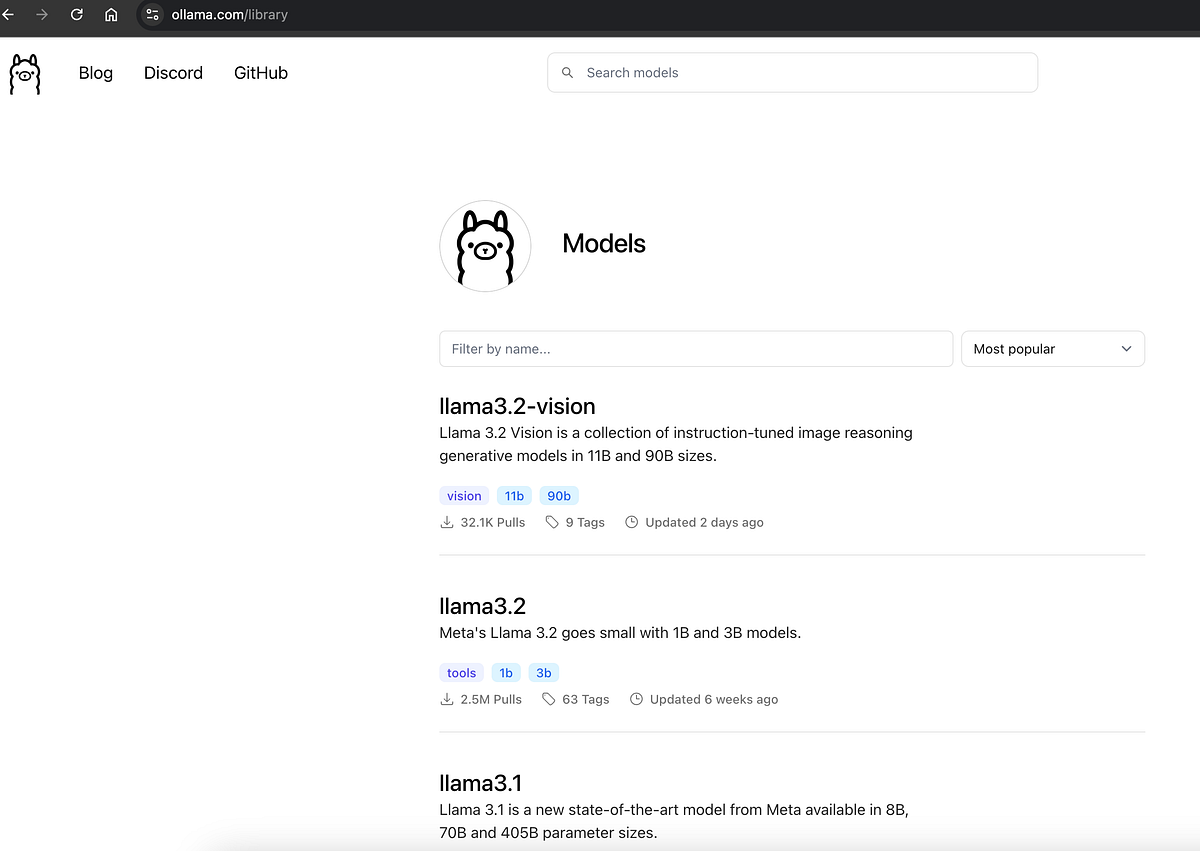Open the Blog navigation item
This screenshot has width=1200, height=851.
95,72
